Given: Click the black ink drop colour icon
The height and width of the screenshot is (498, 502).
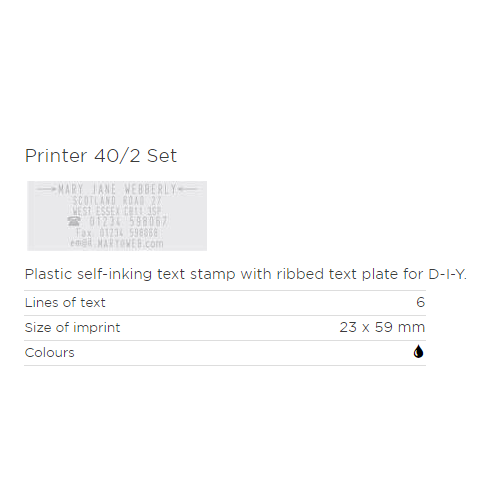Looking at the screenshot, I should [x=418, y=352].
